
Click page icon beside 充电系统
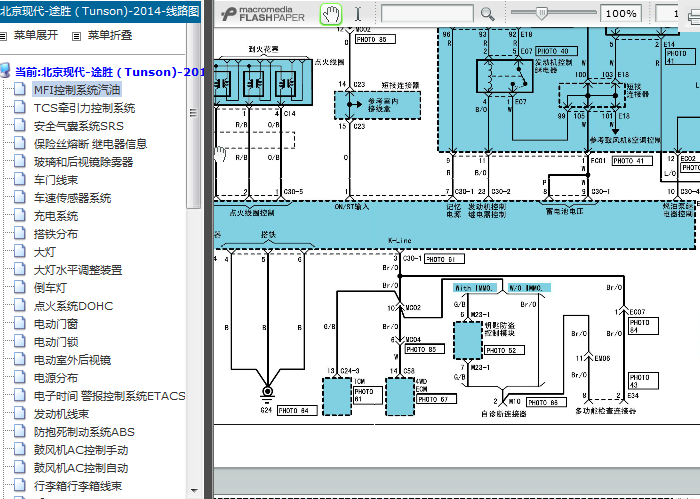point(19,215)
